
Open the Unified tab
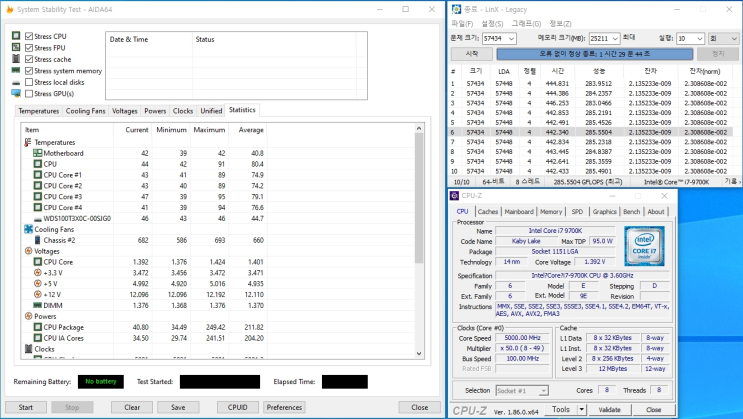pos(211,111)
